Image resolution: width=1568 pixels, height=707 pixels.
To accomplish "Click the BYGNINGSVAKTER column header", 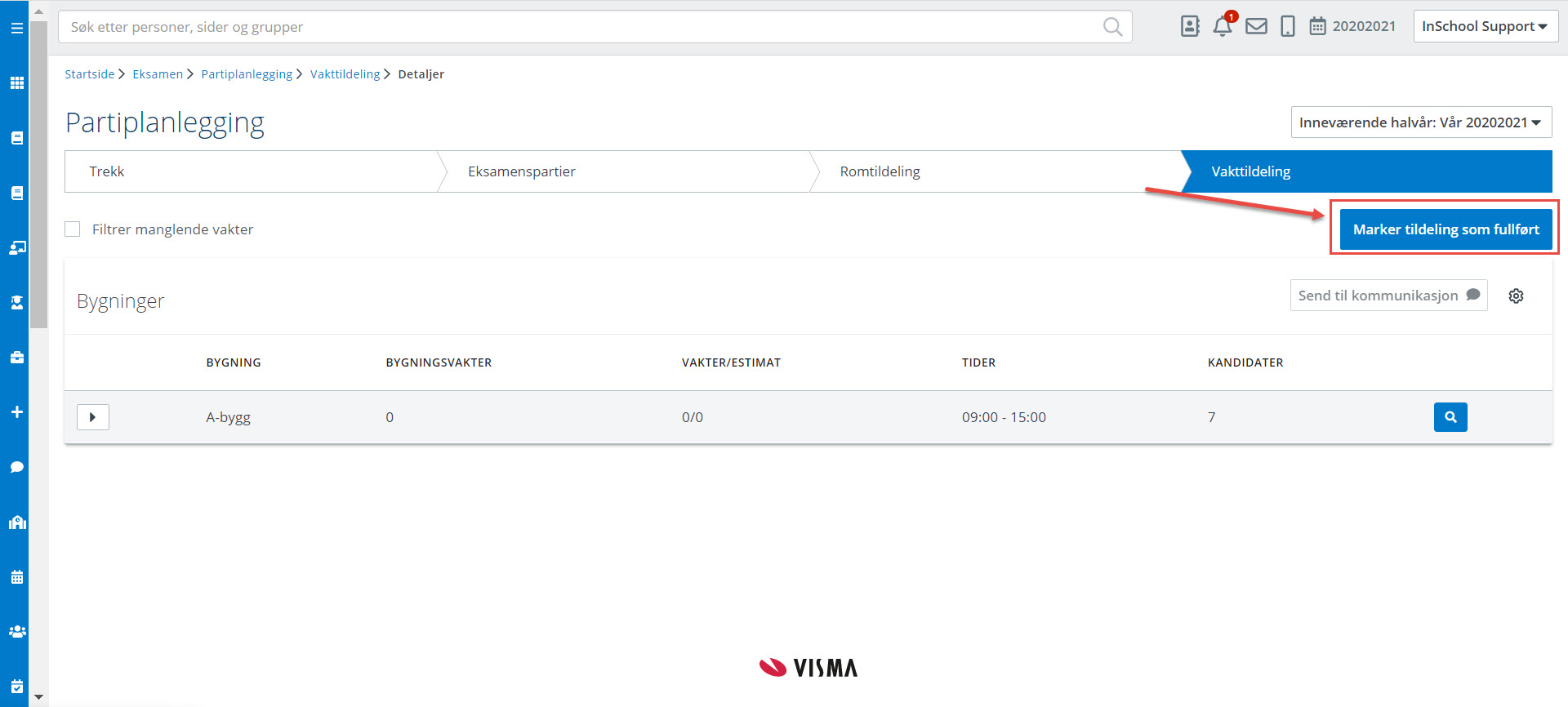I will [439, 362].
